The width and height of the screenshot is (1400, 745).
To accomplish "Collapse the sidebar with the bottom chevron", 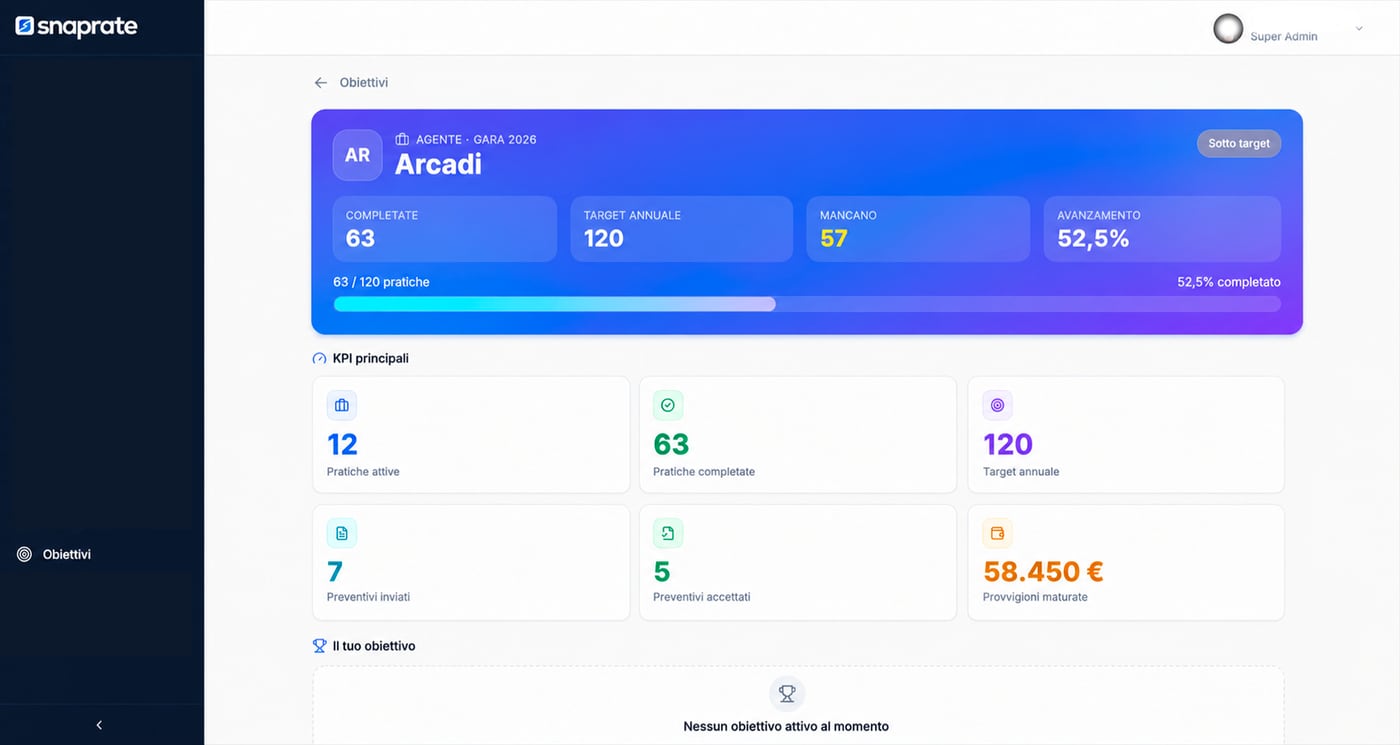I will 99,725.
